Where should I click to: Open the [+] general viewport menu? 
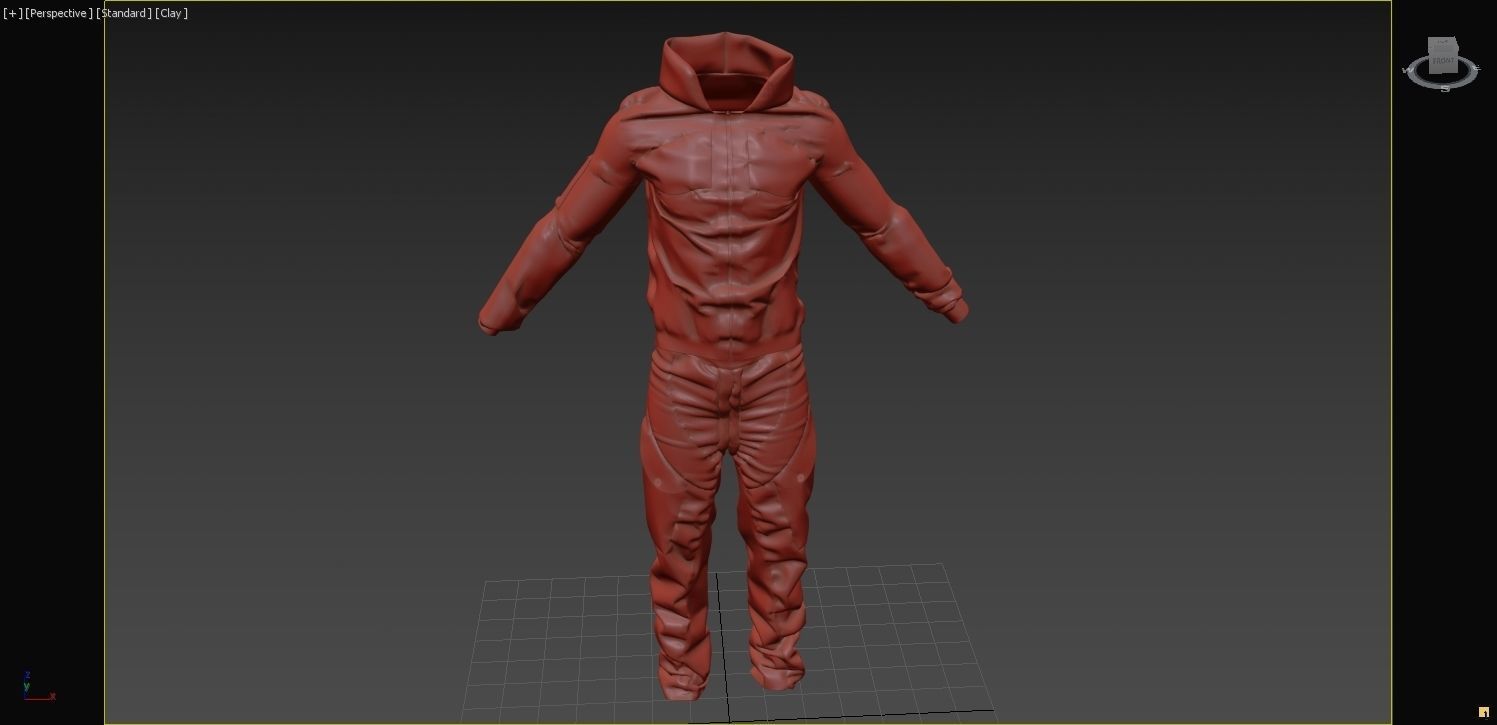(x=12, y=13)
